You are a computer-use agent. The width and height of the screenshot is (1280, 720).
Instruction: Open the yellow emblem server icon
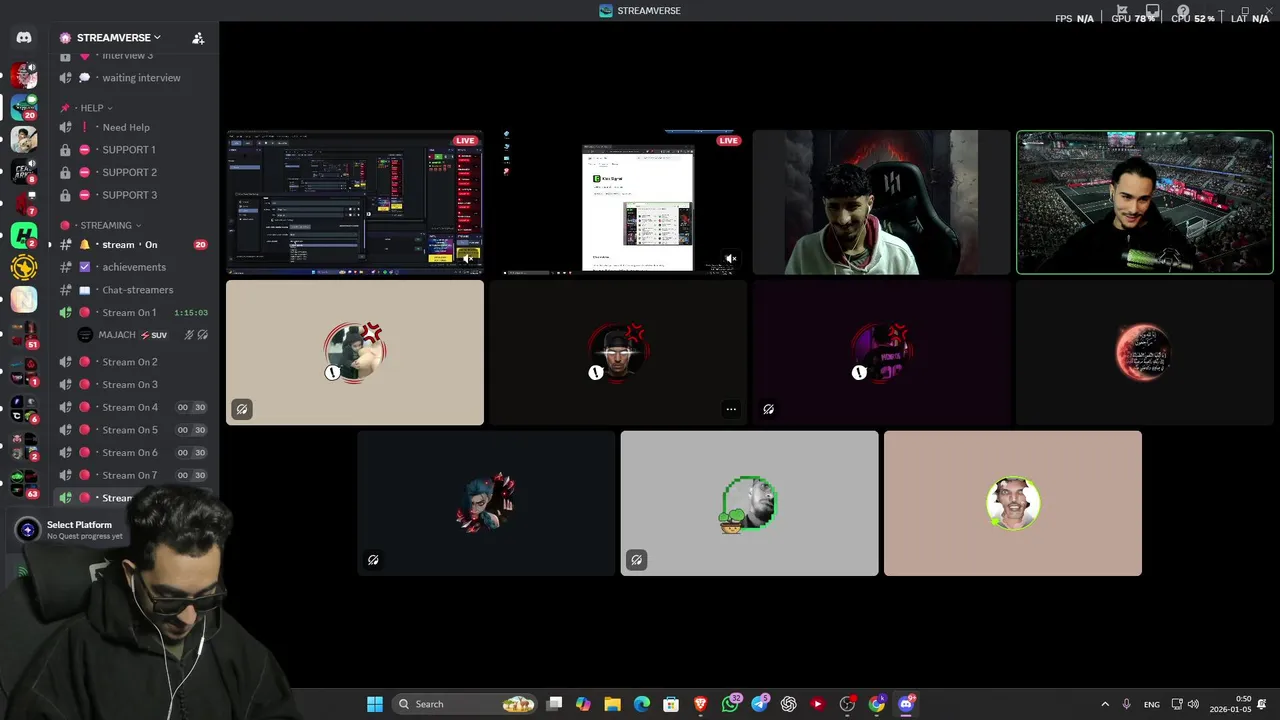click(24, 267)
